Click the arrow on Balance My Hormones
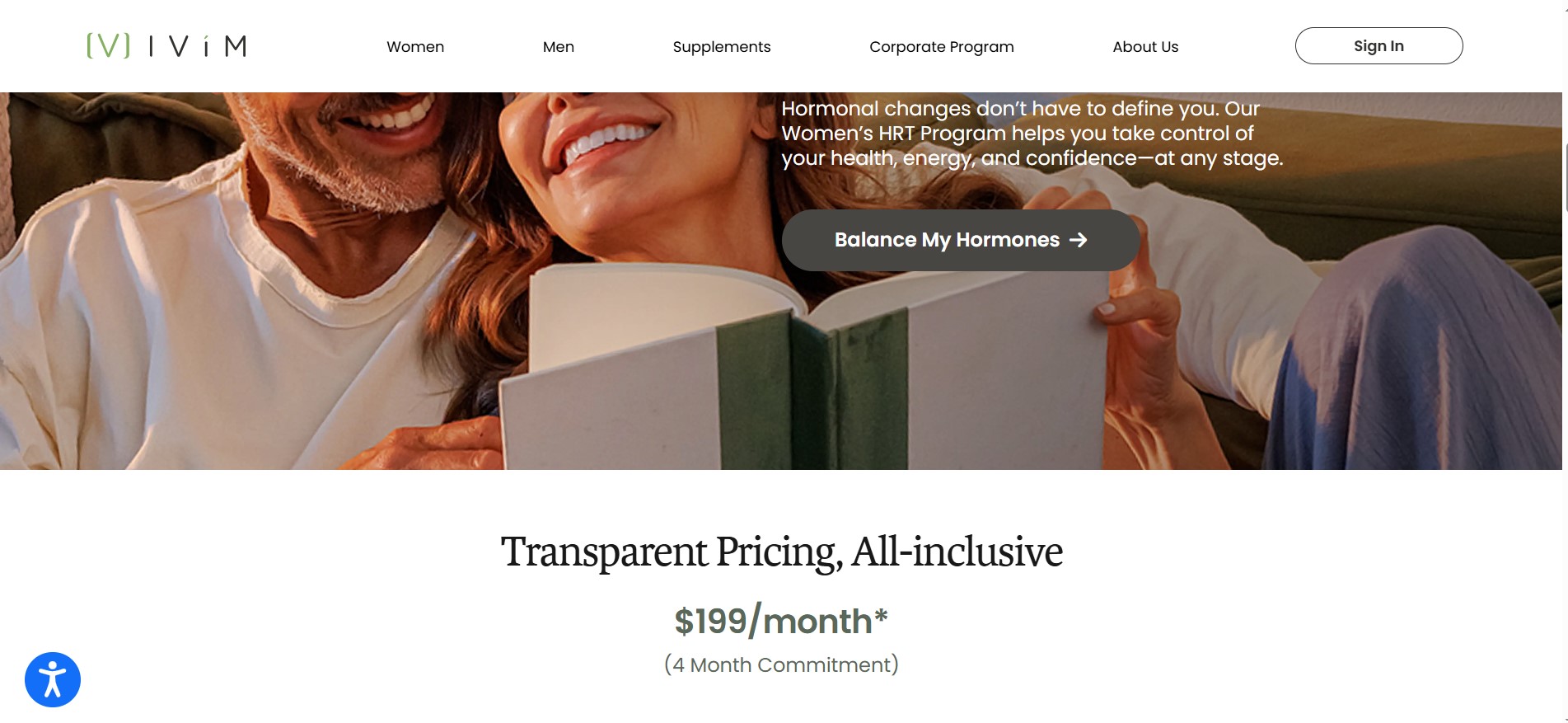The height and width of the screenshot is (723, 1568). coord(1078,240)
